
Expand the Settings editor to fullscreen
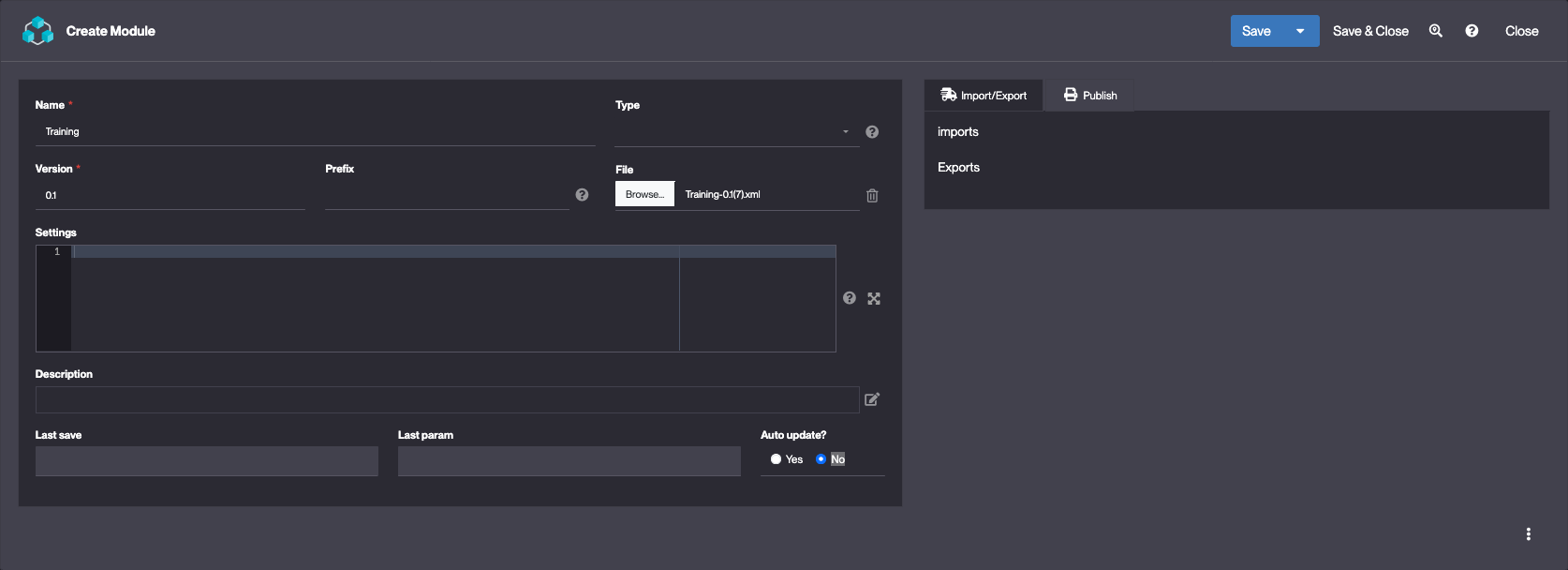[874, 298]
